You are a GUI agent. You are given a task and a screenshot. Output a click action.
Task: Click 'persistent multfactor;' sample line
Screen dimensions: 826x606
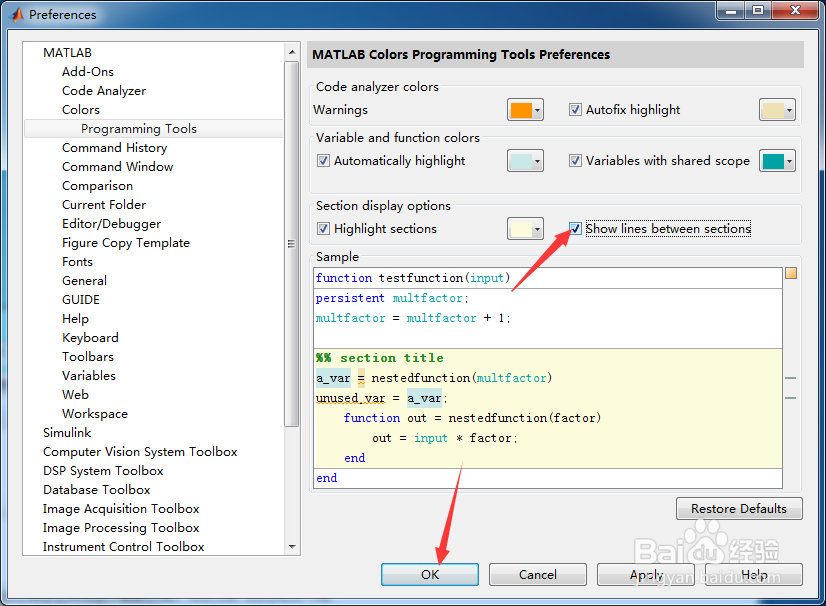(x=392, y=298)
